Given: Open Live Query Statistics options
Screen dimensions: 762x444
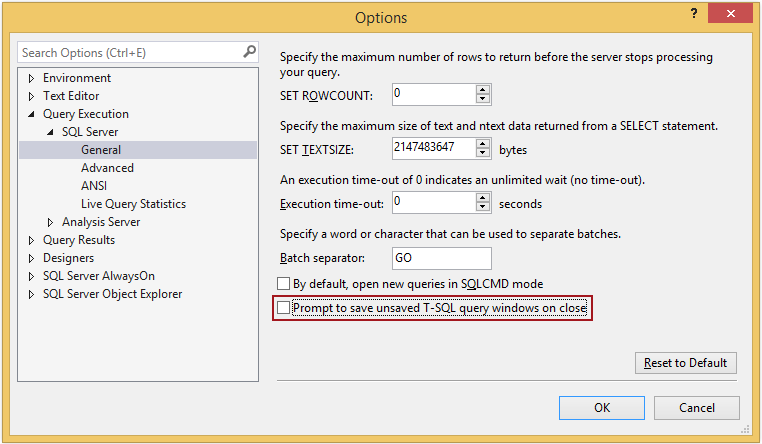Looking at the screenshot, I should pos(133,204).
